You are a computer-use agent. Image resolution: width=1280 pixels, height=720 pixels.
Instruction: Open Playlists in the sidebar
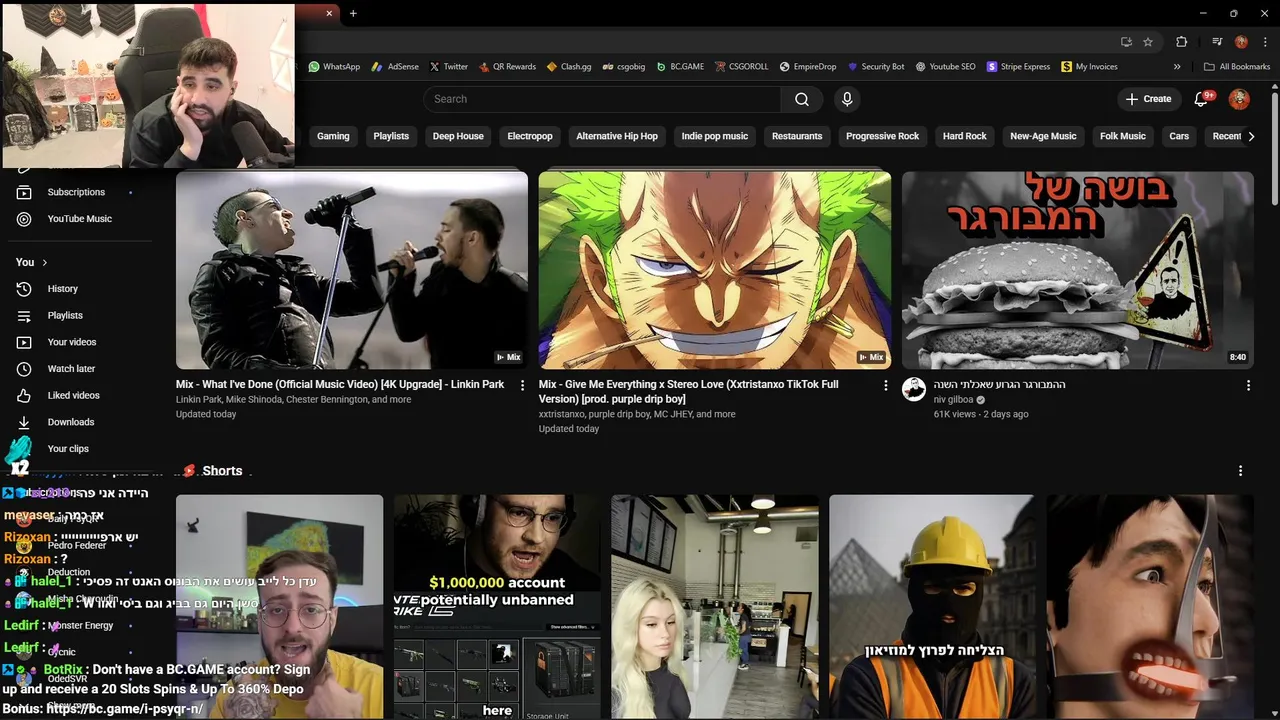[x=65, y=316]
